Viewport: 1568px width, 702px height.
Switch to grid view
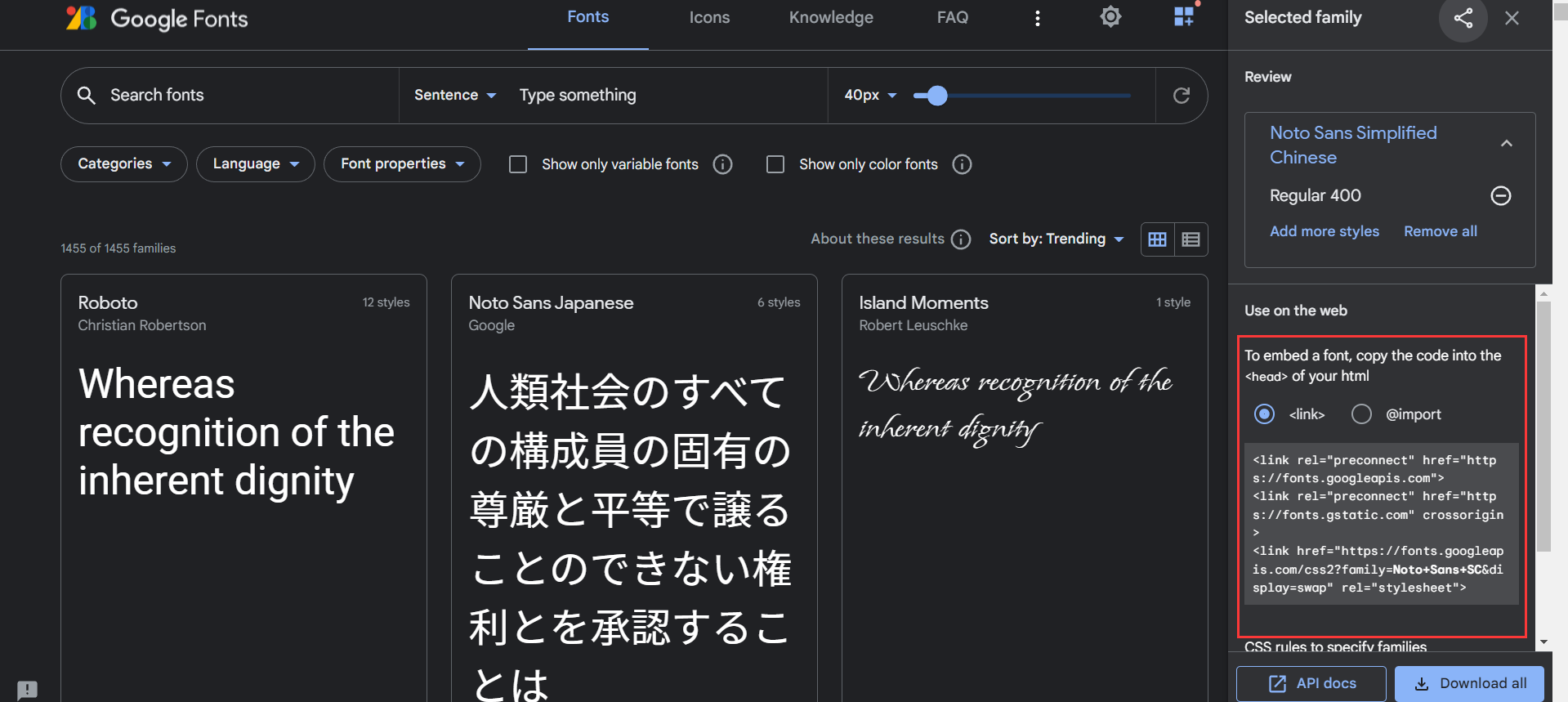tap(1158, 239)
